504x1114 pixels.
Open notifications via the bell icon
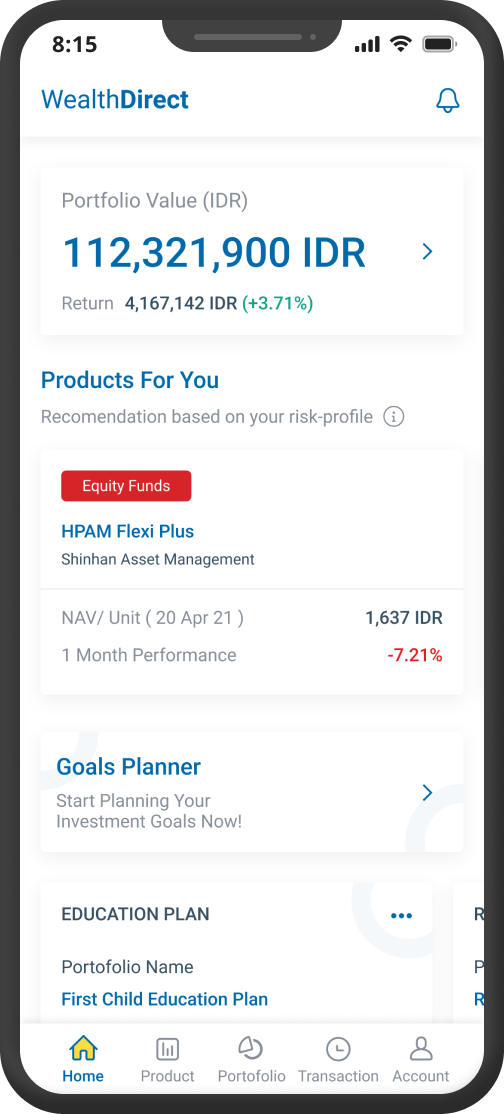point(448,100)
